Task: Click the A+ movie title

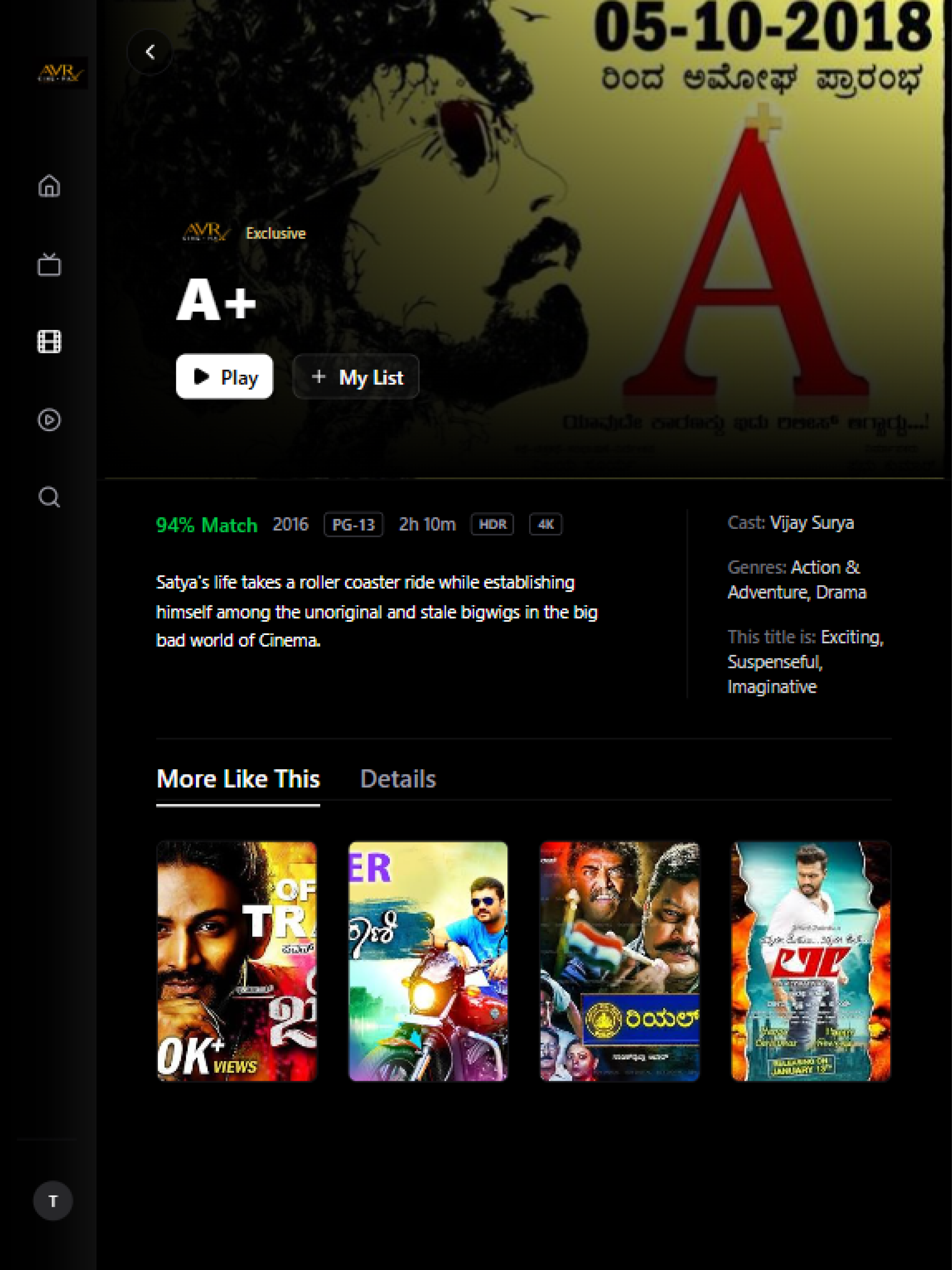Action: [216, 299]
